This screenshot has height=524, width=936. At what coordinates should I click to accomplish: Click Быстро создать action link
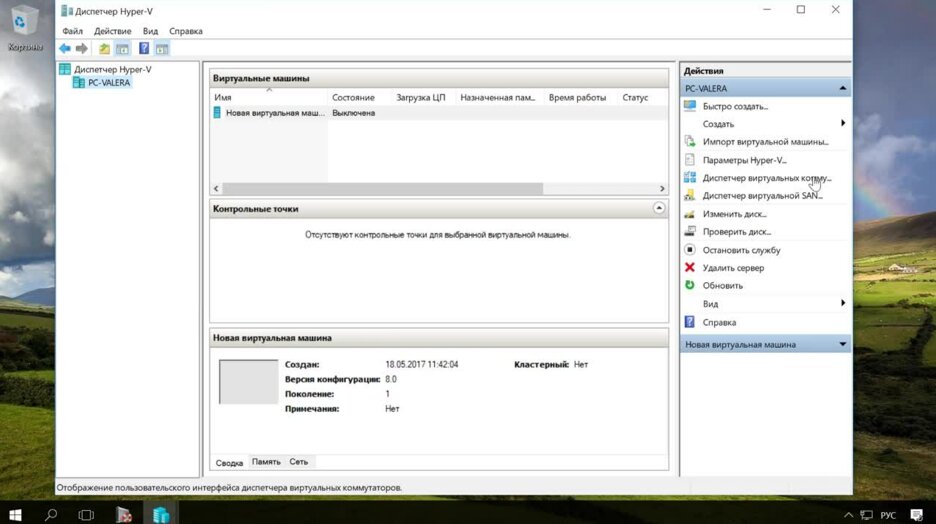(x=735, y=106)
